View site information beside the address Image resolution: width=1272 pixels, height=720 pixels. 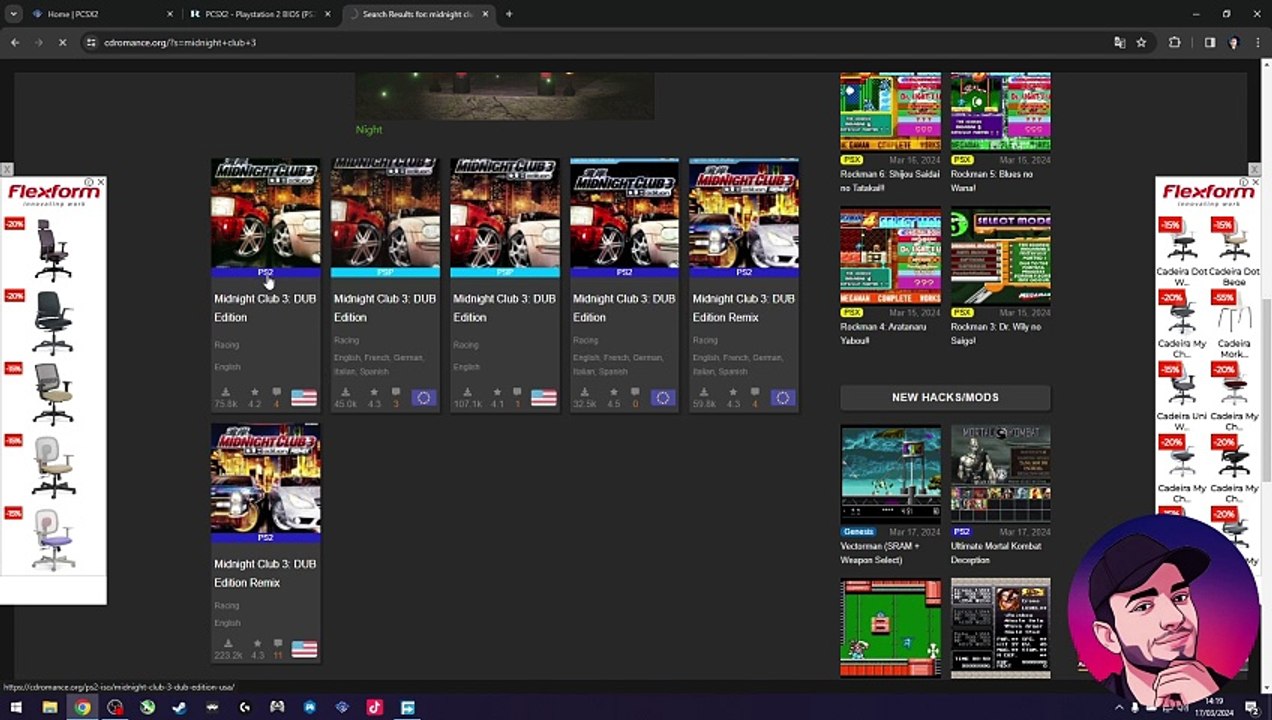91,43
